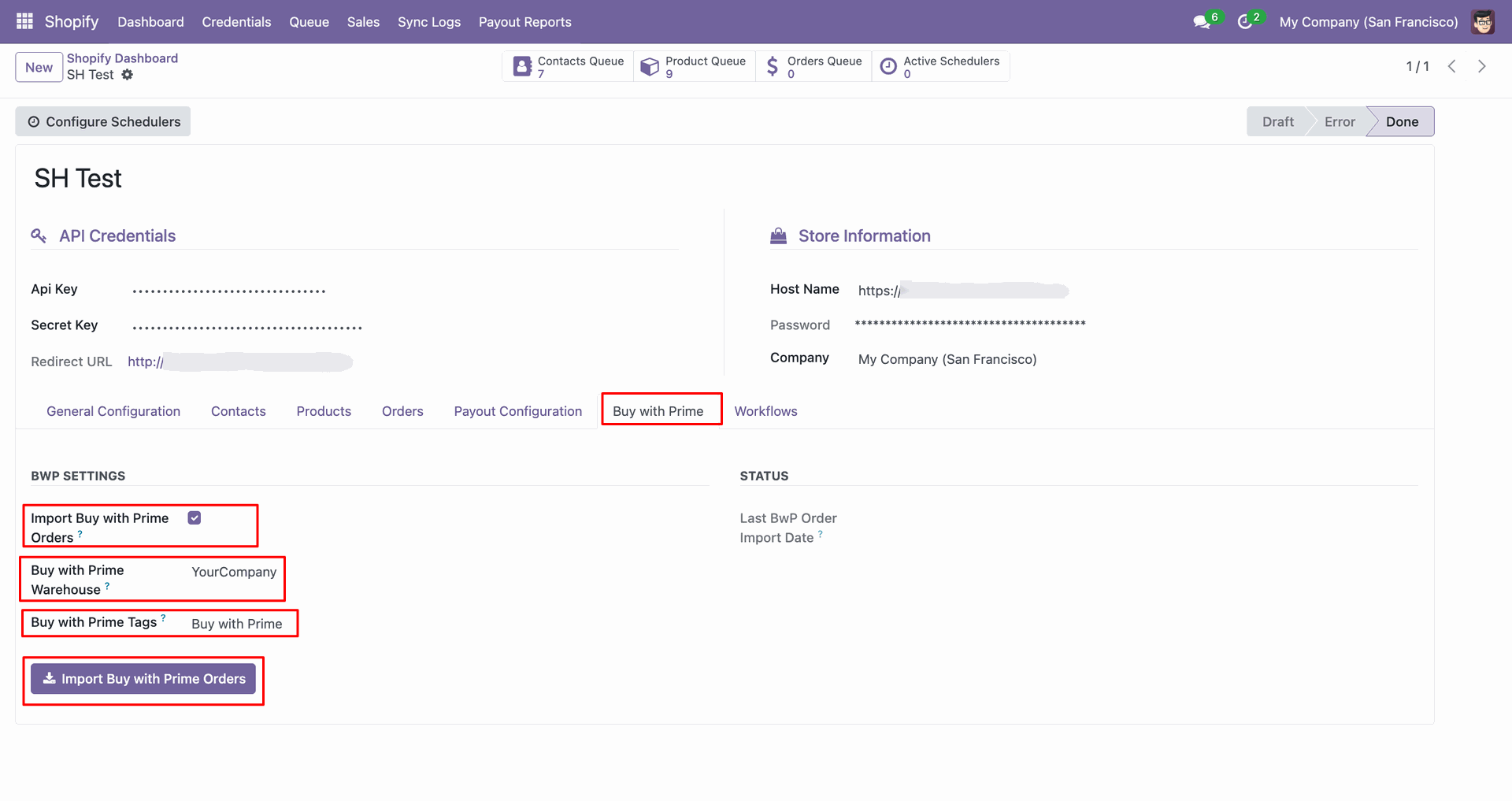The image size is (1512, 801).
Task: Open the activities clock icon
Action: pos(1245,22)
